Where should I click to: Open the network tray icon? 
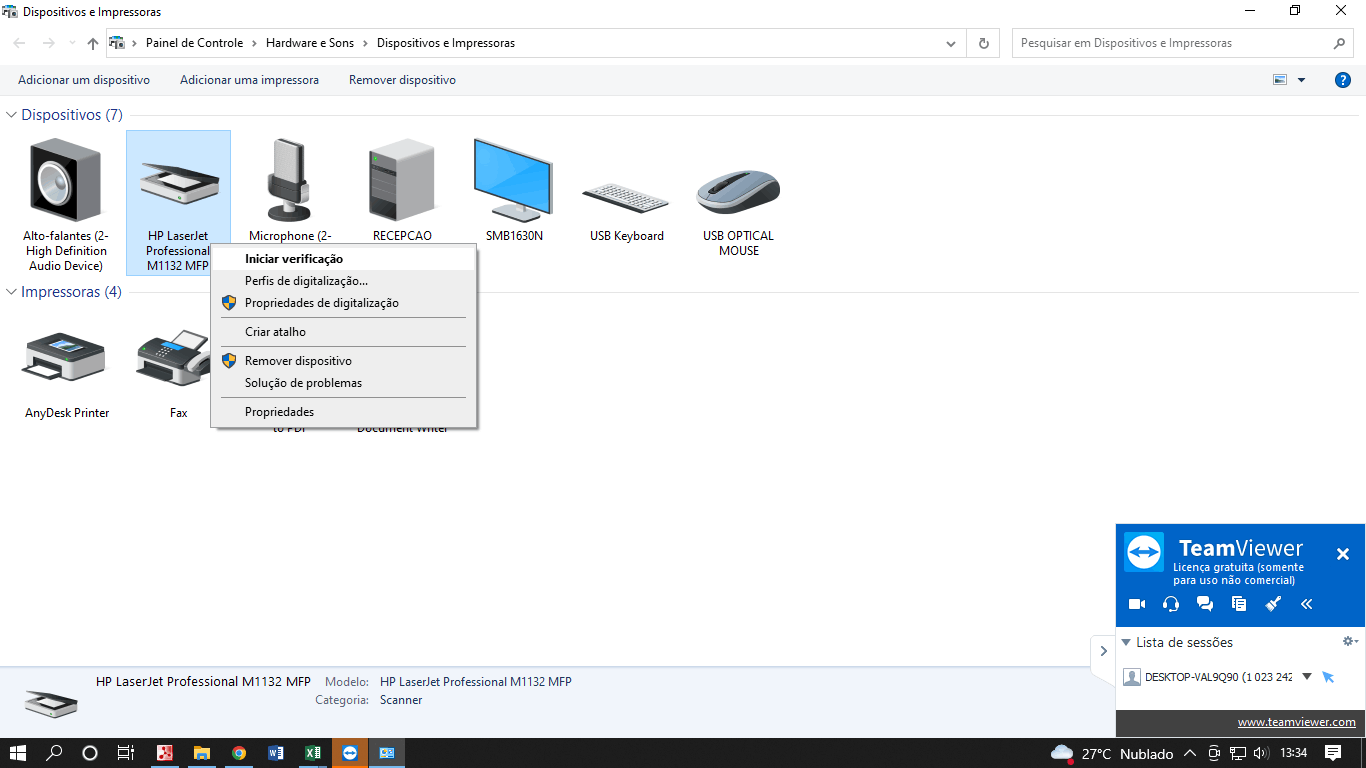(x=1237, y=753)
